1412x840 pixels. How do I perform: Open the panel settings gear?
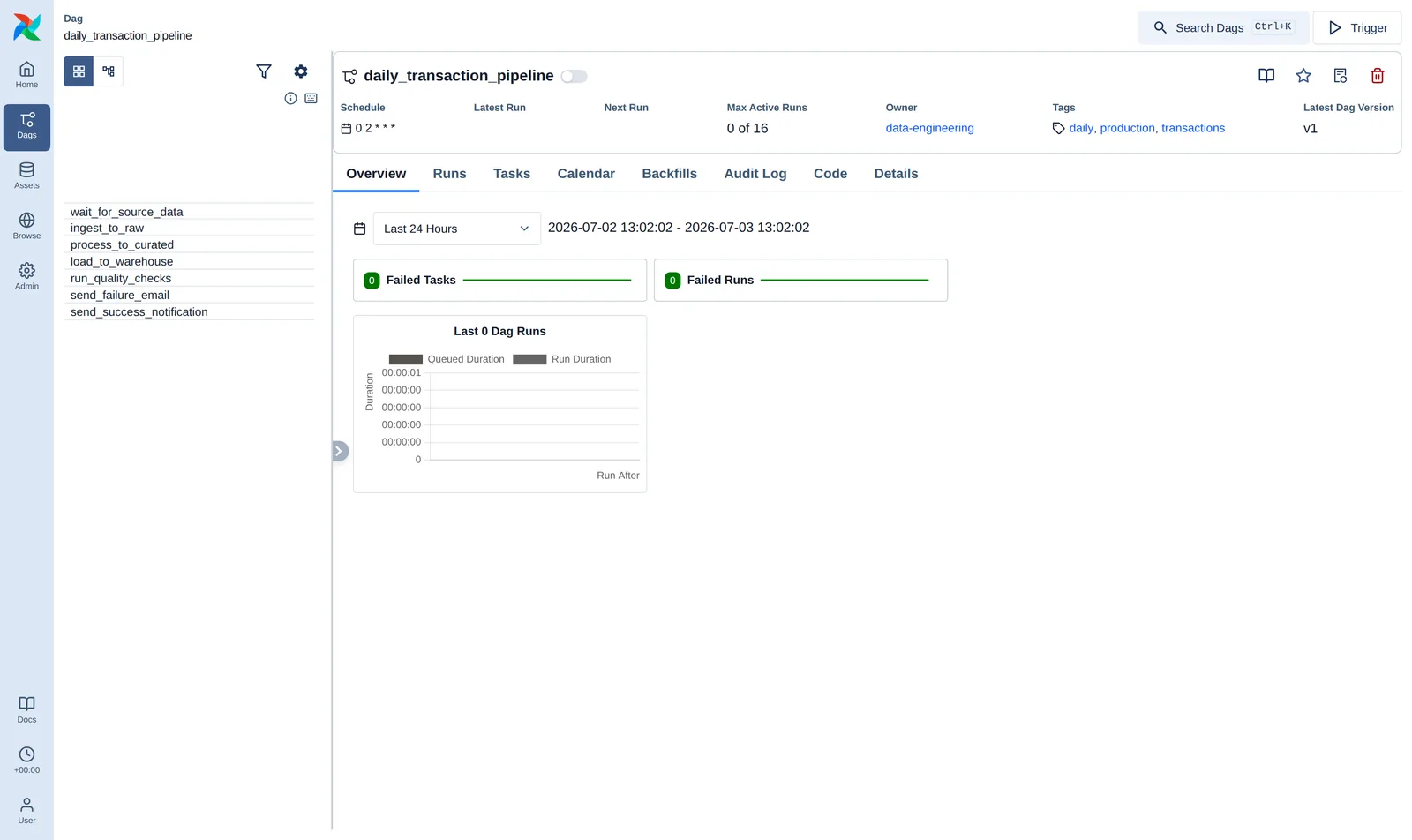point(301,71)
